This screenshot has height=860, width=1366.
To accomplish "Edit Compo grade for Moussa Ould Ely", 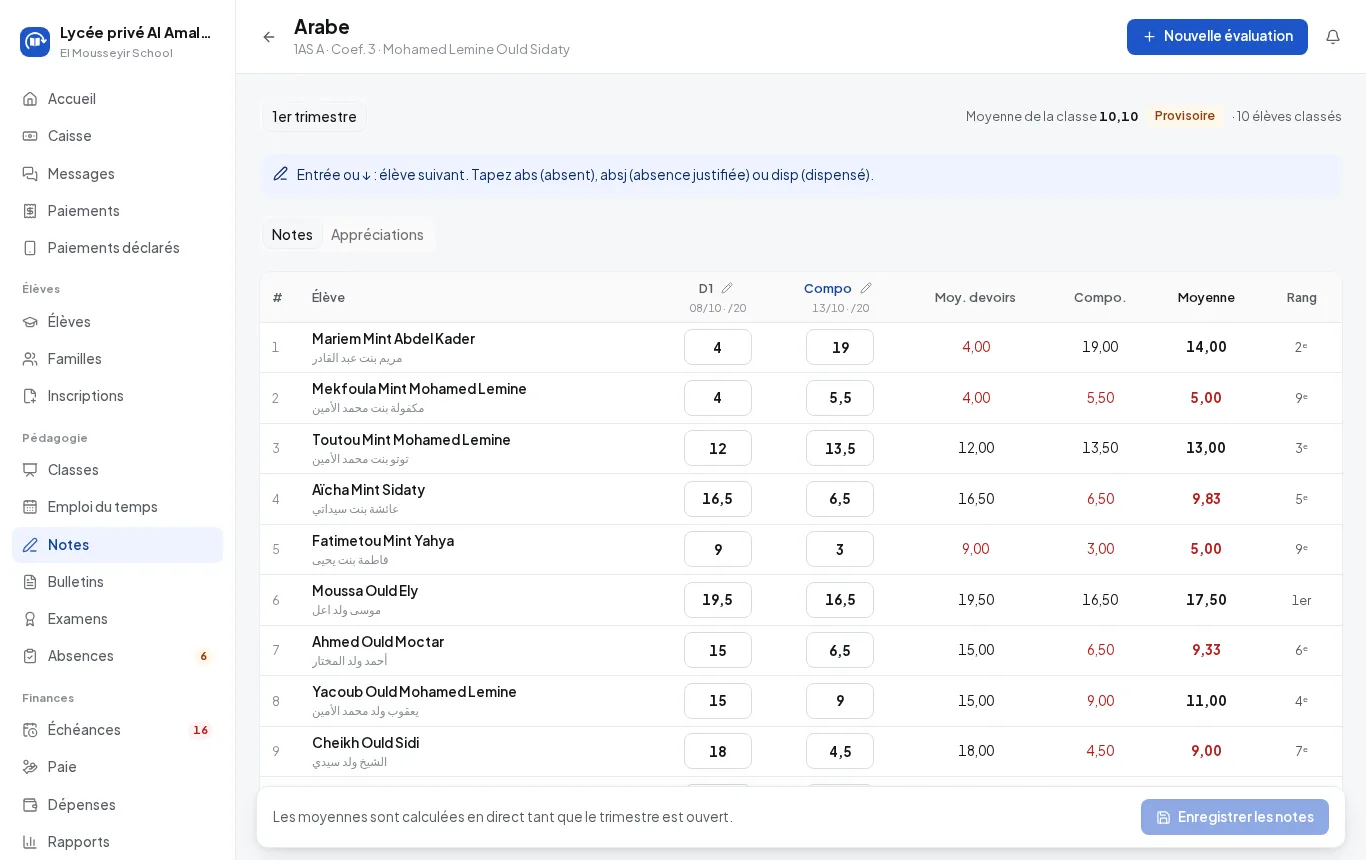I will coord(840,600).
